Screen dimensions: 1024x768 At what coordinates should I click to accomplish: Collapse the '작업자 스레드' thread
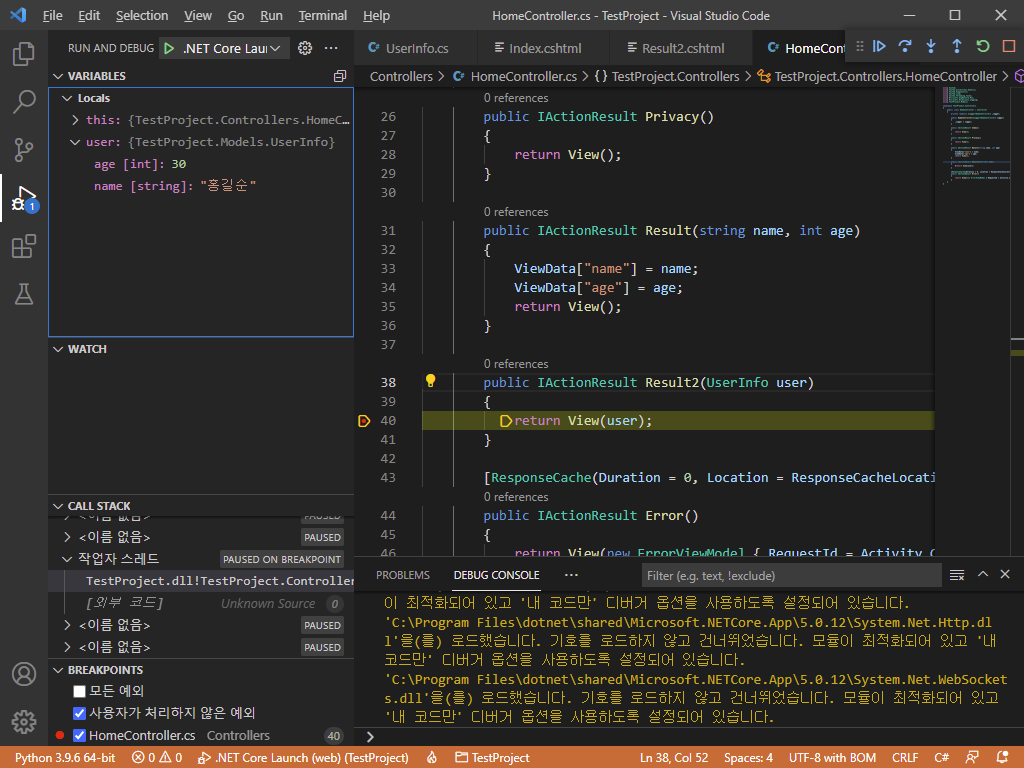pyautogui.click(x=67, y=559)
